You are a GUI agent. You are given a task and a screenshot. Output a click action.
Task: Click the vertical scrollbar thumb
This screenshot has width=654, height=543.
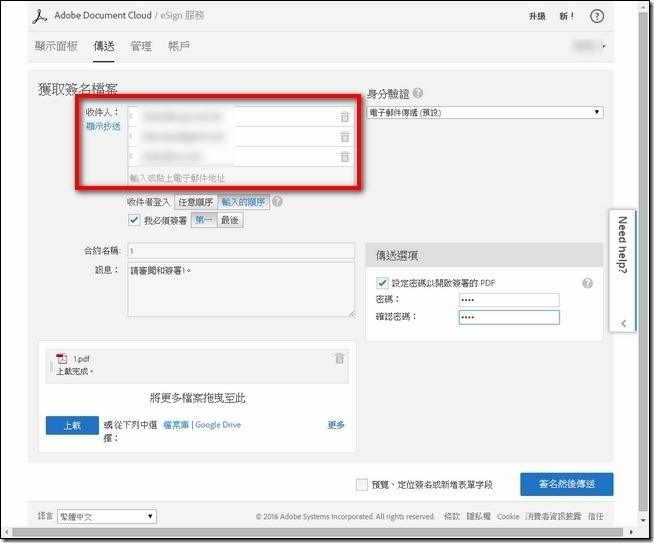click(x=643, y=261)
